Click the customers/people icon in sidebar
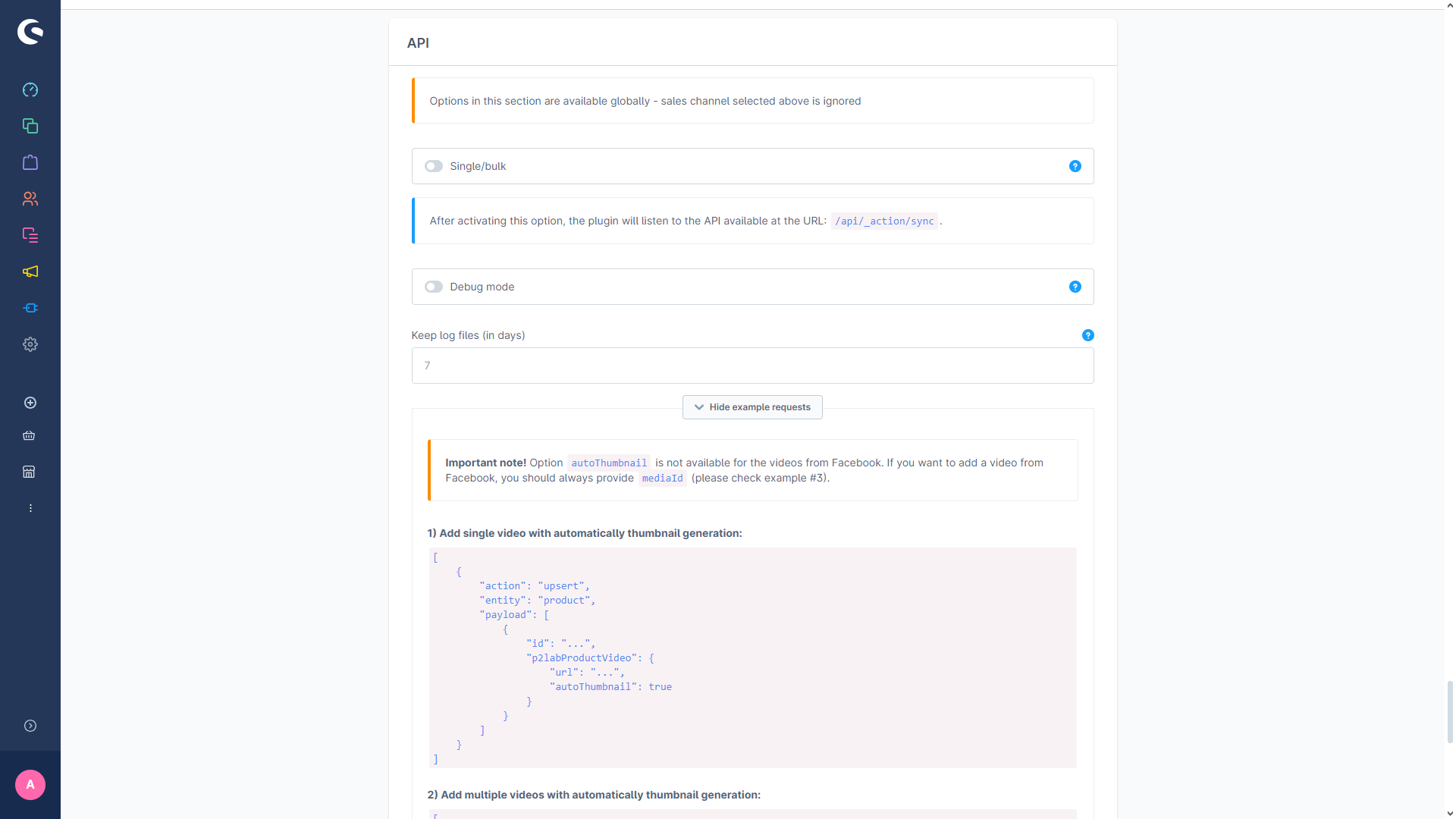 [x=30, y=199]
